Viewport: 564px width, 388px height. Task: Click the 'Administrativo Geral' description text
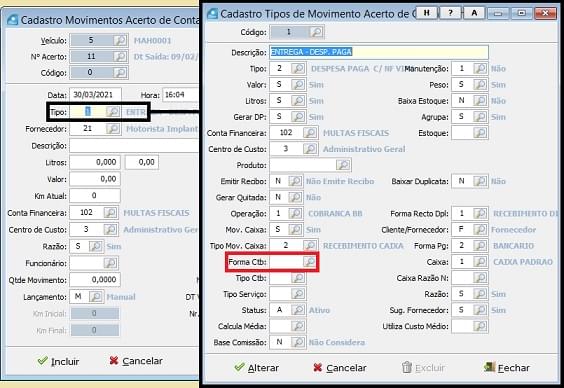click(364, 149)
